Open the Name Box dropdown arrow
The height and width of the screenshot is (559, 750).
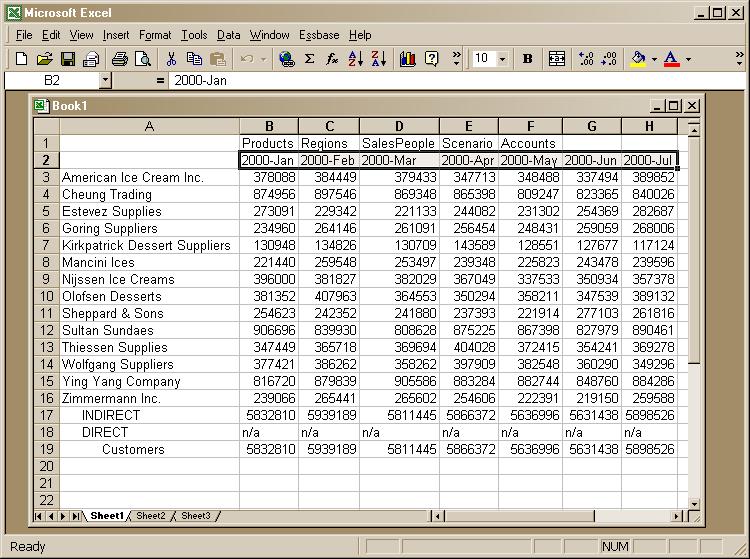tap(105, 81)
